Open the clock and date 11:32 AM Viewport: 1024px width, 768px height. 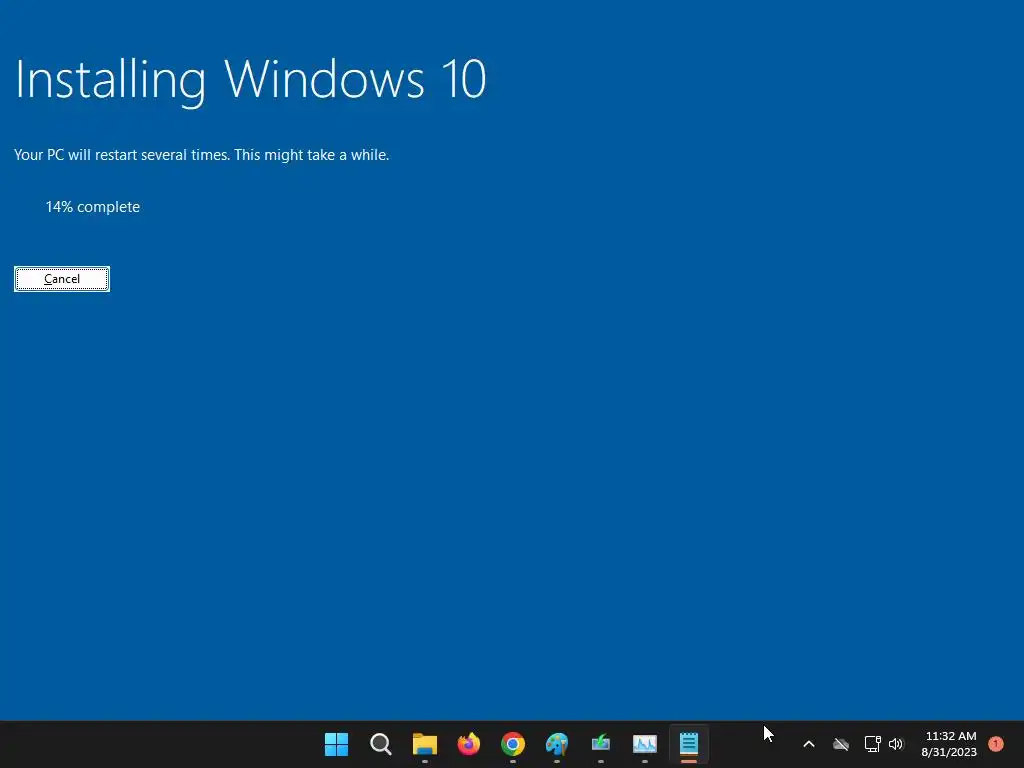pyautogui.click(x=949, y=744)
